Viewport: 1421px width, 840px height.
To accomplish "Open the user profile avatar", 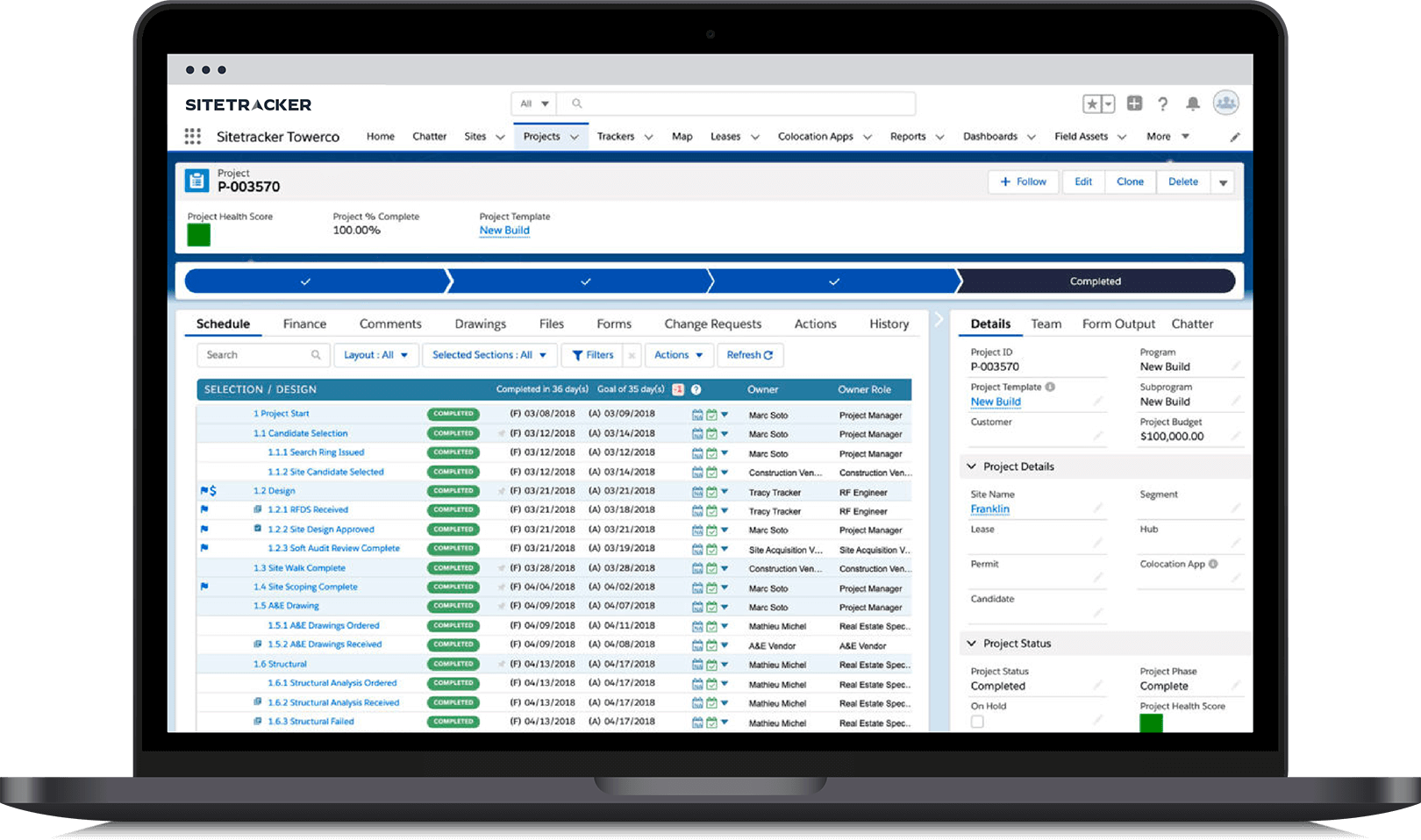I will pos(1226,103).
